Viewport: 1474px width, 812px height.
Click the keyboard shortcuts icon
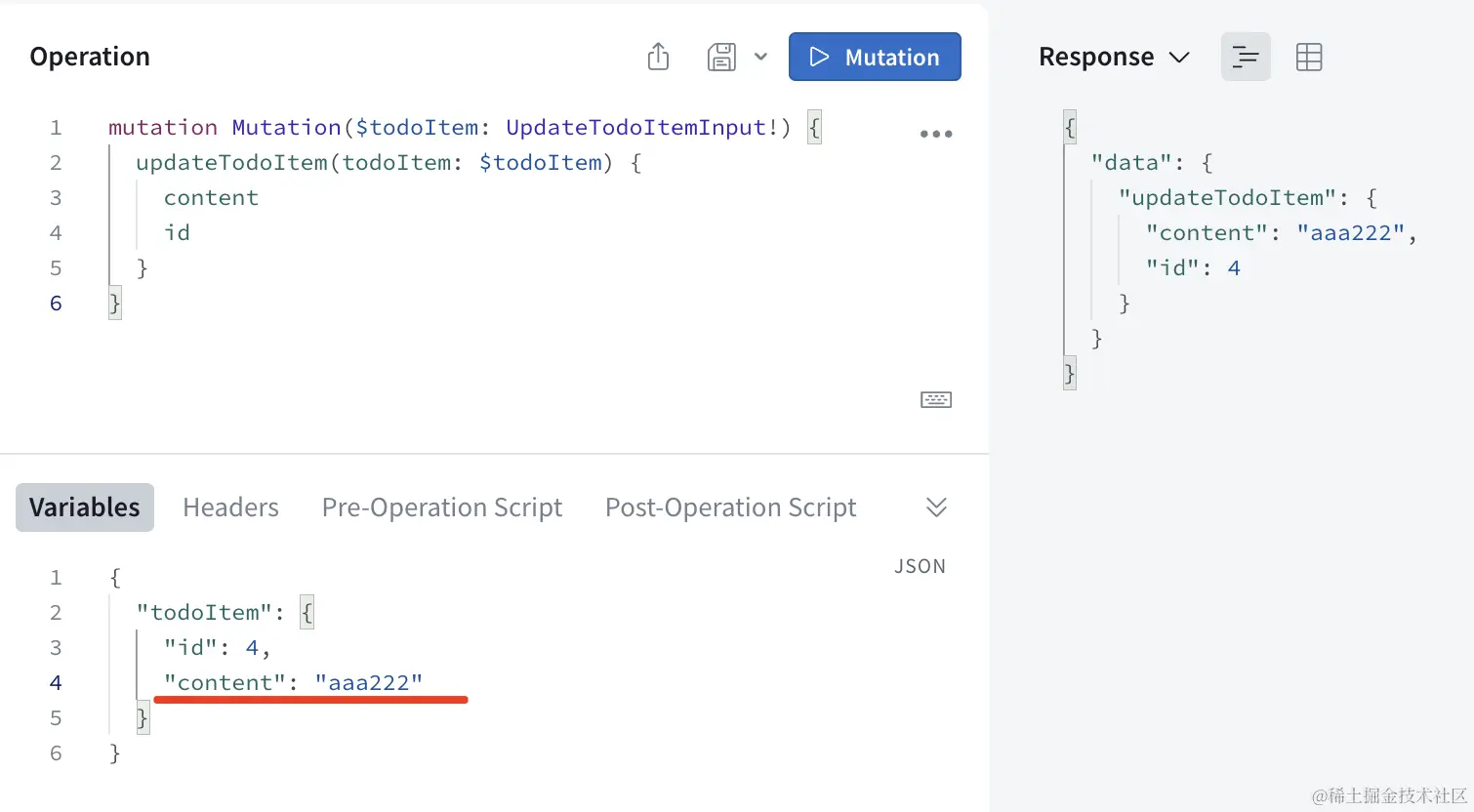click(x=935, y=399)
